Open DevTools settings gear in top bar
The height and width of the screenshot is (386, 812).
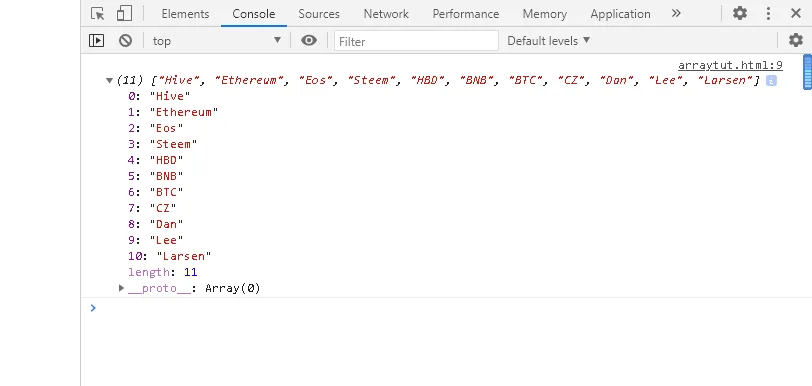740,13
